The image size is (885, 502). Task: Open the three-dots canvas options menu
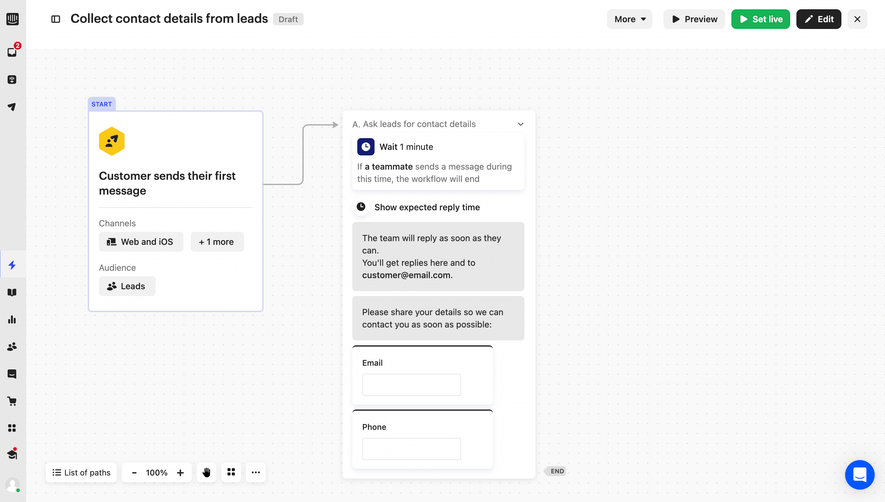(x=256, y=472)
